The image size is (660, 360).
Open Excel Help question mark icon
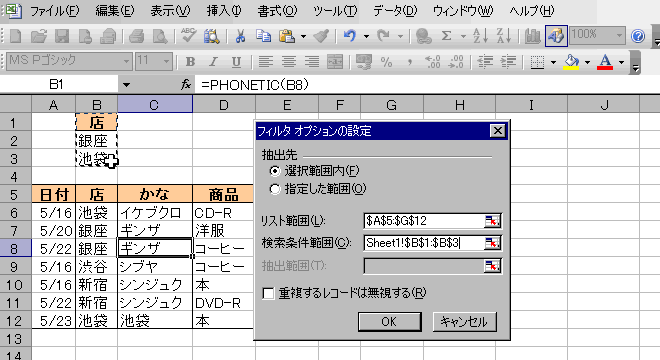point(638,37)
